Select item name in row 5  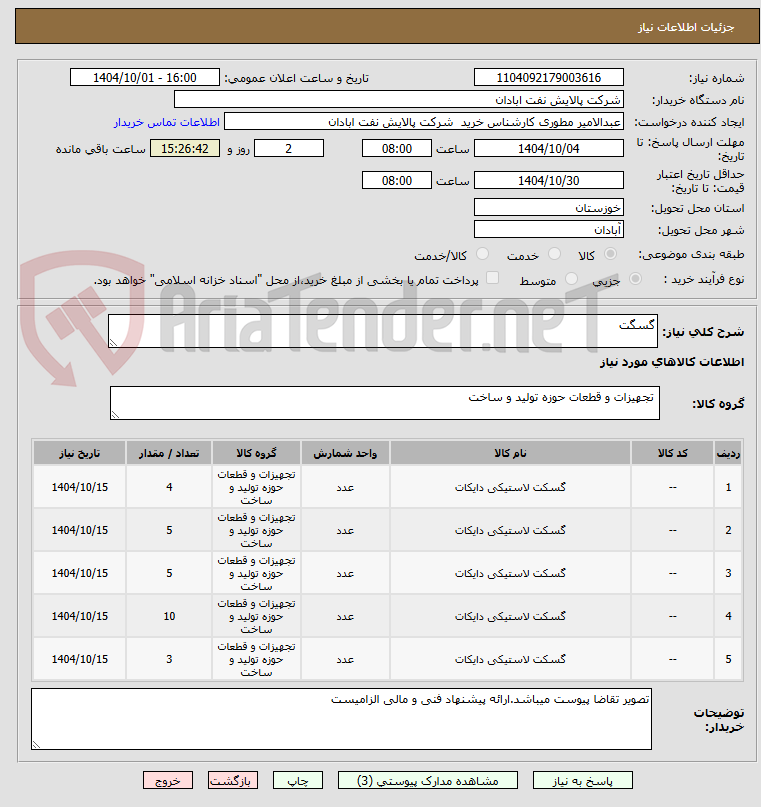510,659
